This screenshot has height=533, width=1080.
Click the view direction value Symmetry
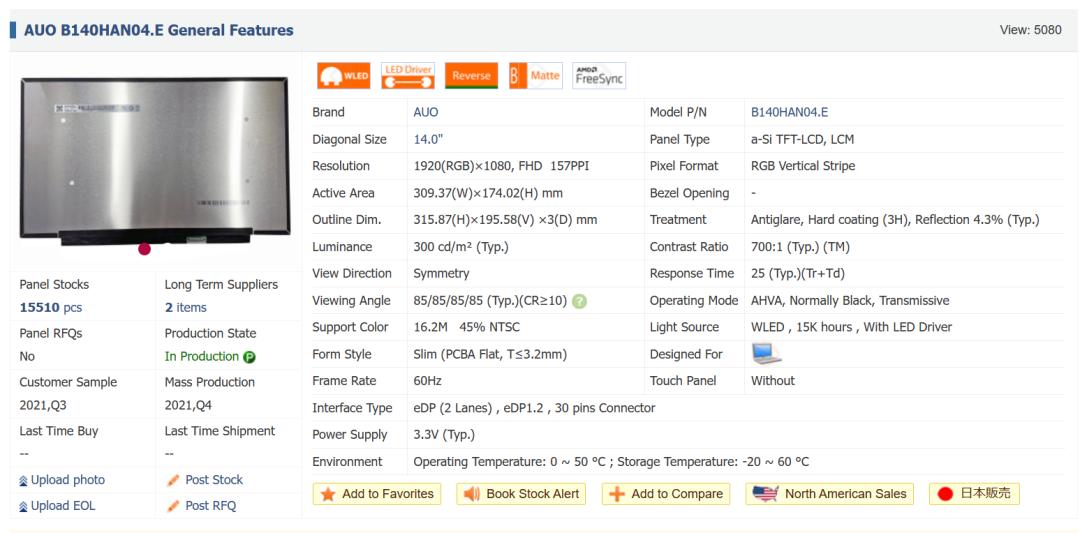(441, 273)
